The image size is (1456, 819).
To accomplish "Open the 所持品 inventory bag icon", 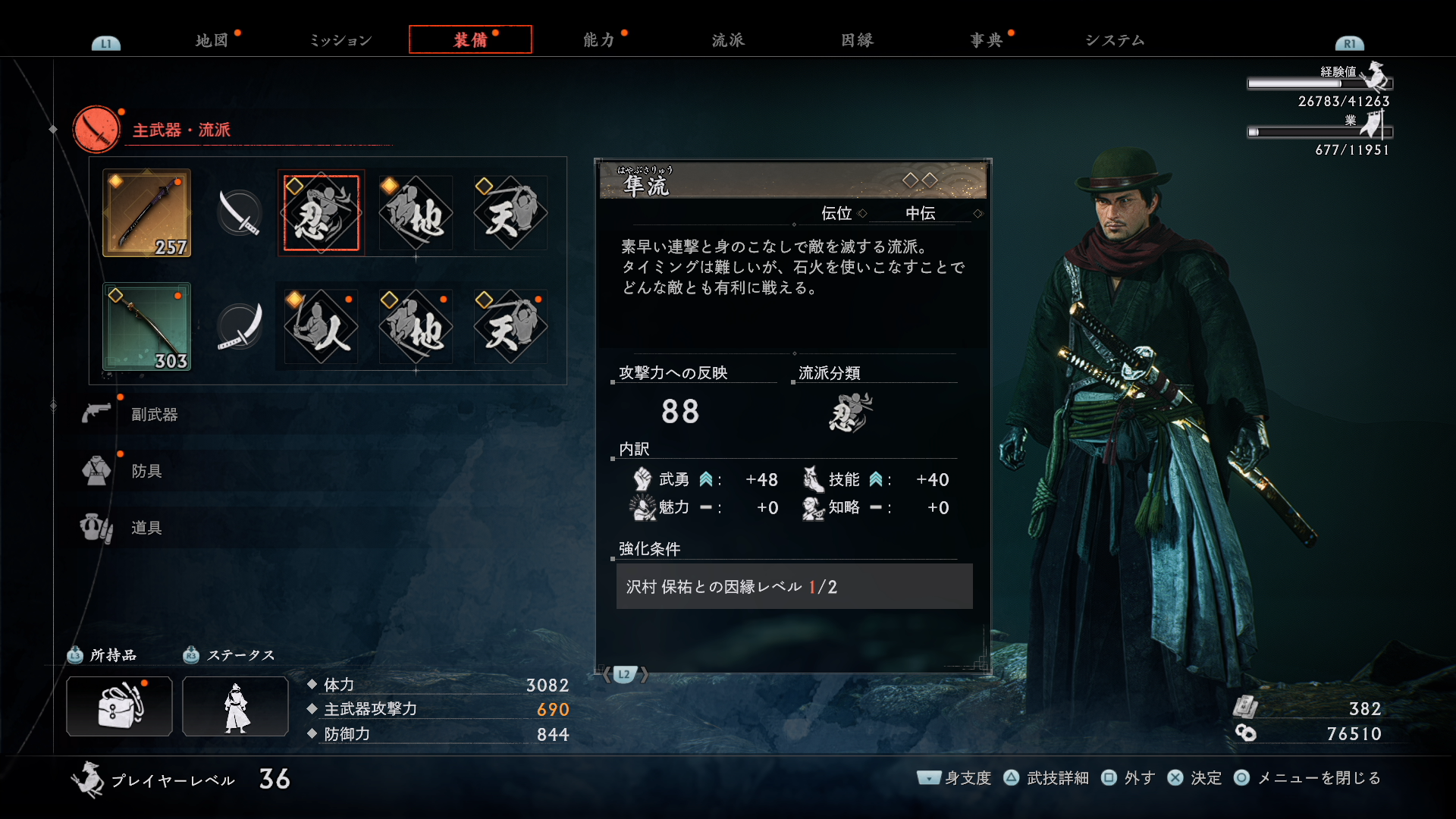I will click(119, 706).
